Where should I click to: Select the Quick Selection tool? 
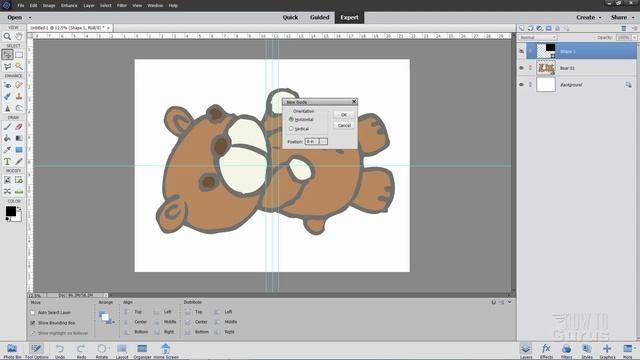pyautogui.click(x=19, y=66)
